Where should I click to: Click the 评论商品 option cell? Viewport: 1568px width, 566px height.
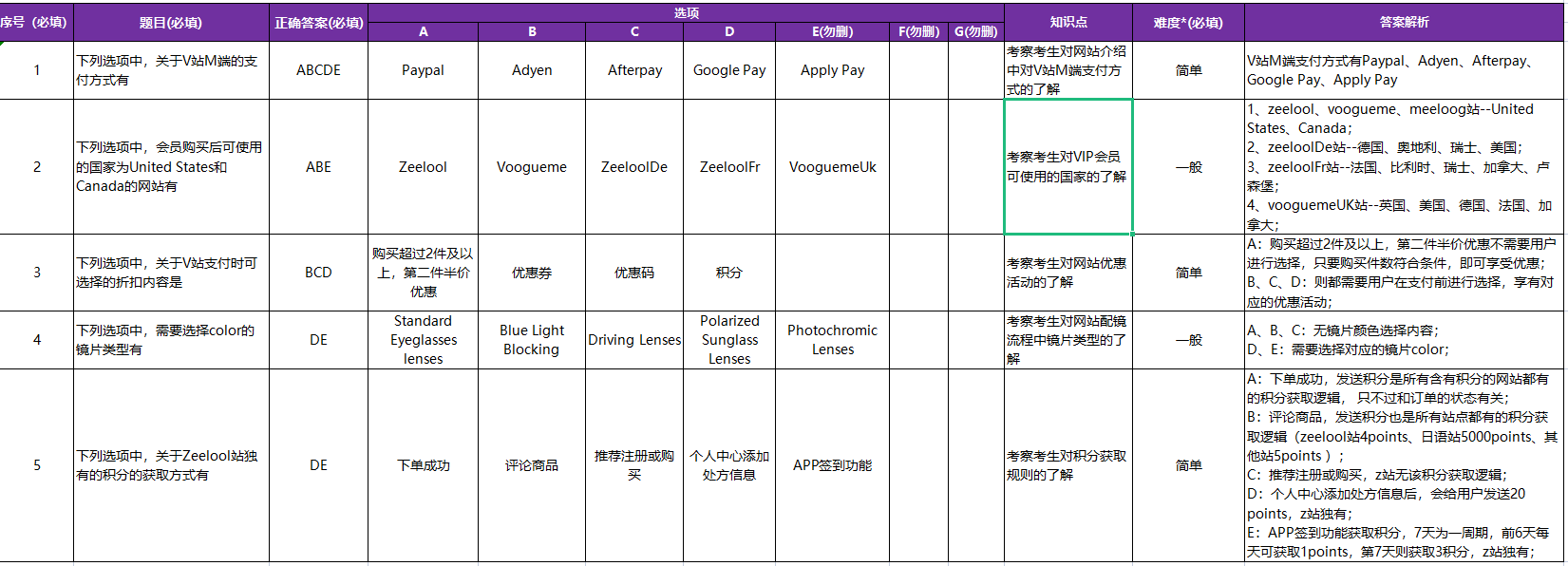532,465
